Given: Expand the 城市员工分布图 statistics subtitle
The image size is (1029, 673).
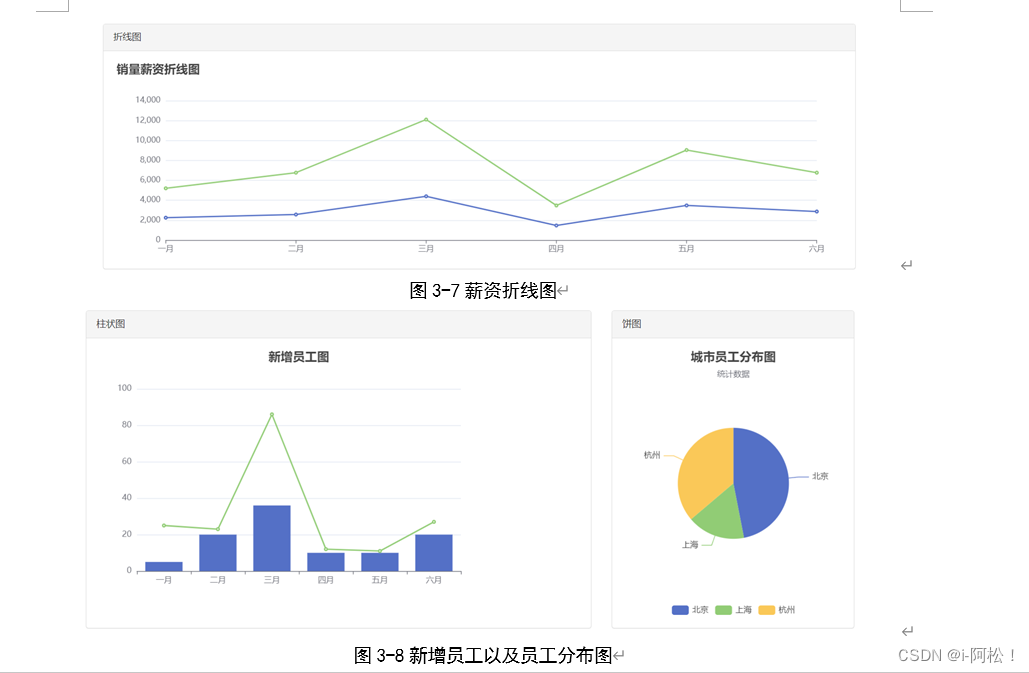Looking at the screenshot, I should [733, 374].
